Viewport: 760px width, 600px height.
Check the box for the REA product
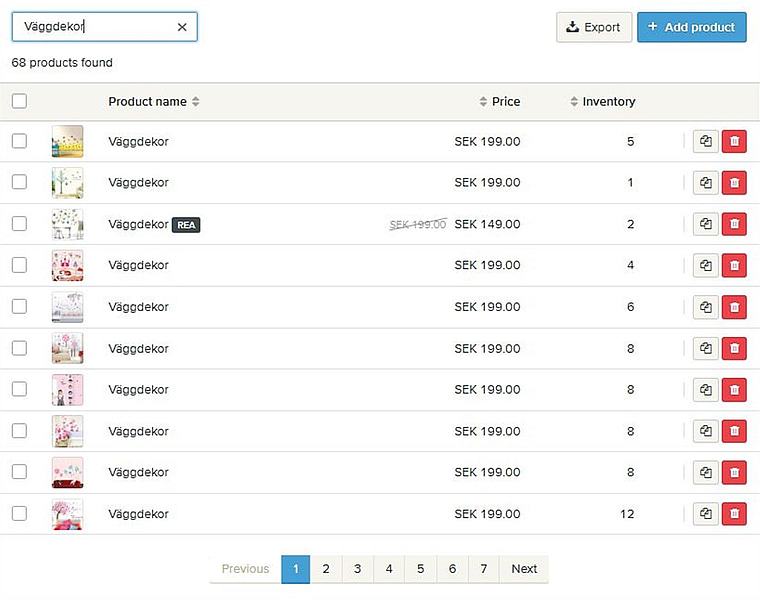click(19, 224)
